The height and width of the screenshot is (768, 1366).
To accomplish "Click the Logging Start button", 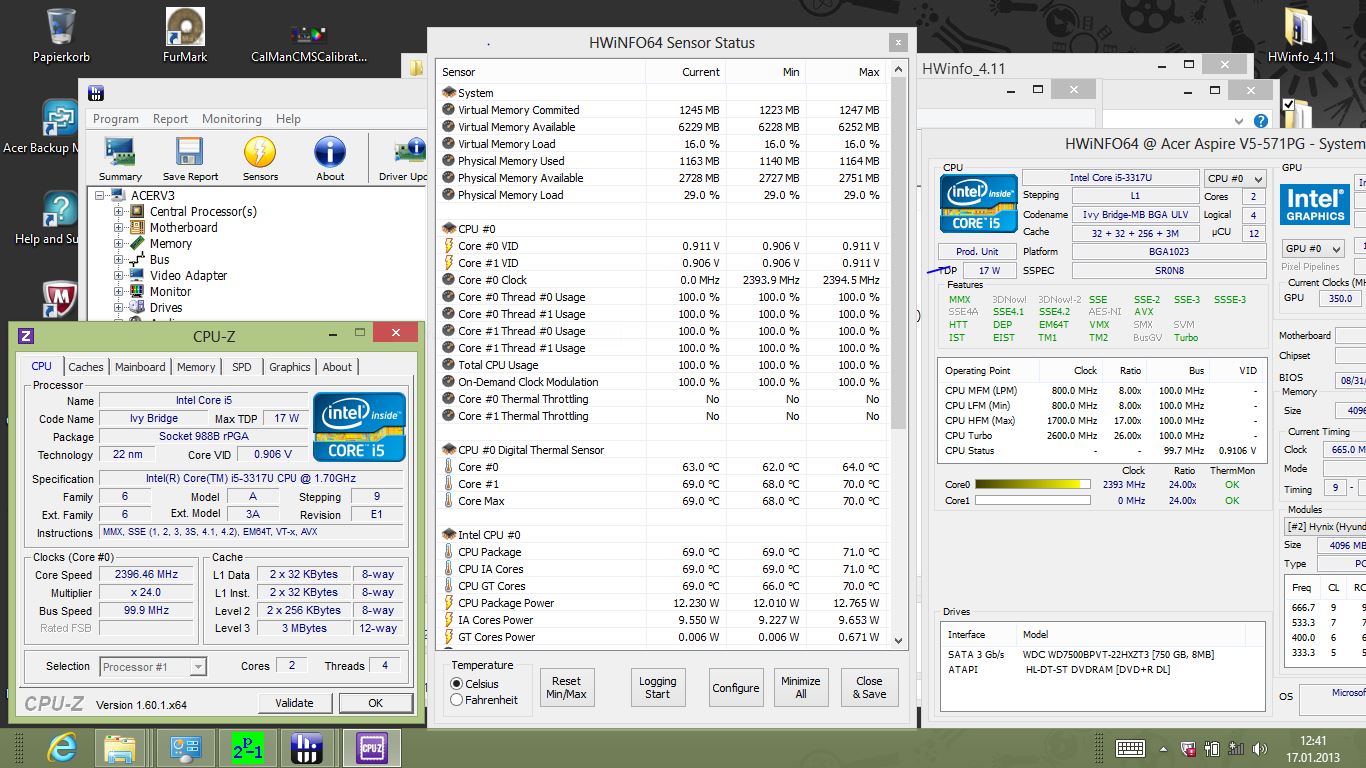I will click(x=657, y=688).
